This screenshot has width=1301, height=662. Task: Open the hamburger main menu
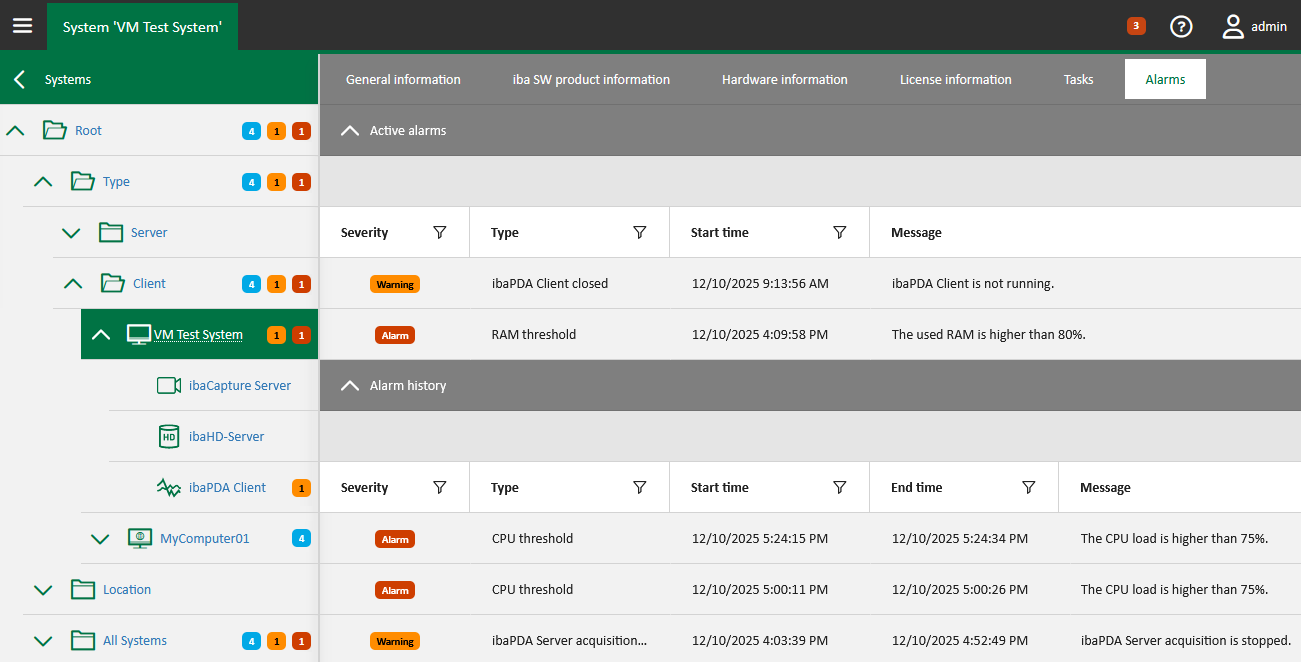click(x=22, y=26)
